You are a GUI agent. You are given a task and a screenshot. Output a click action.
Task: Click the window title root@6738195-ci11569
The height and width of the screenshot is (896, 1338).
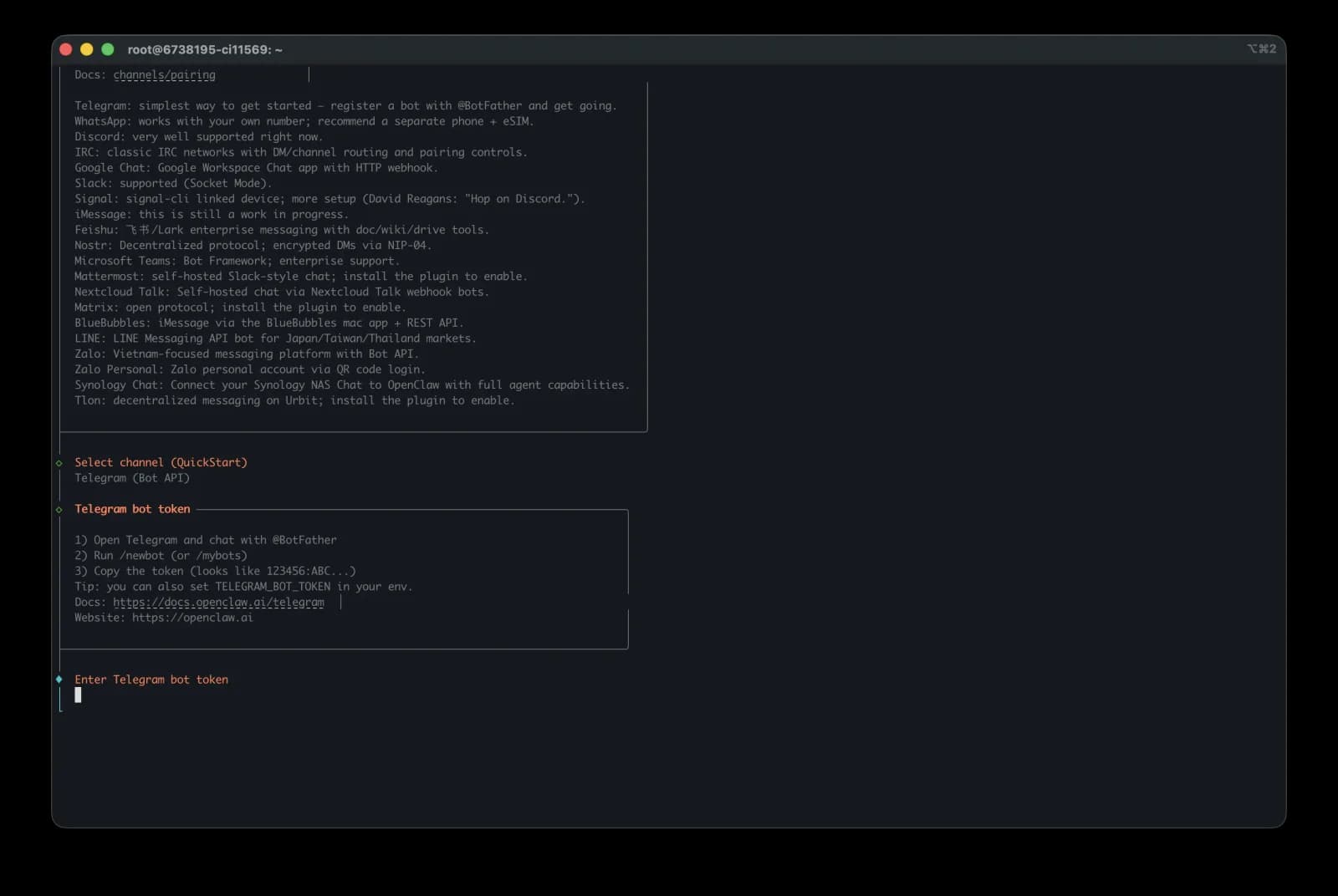tap(205, 49)
